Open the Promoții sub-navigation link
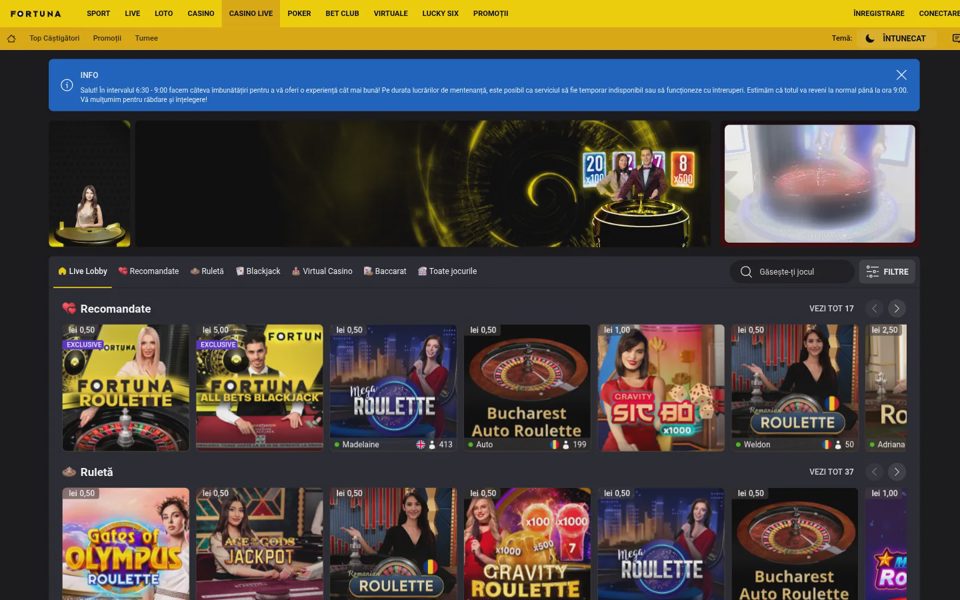Screen dimensions: 960x600 coord(107,39)
